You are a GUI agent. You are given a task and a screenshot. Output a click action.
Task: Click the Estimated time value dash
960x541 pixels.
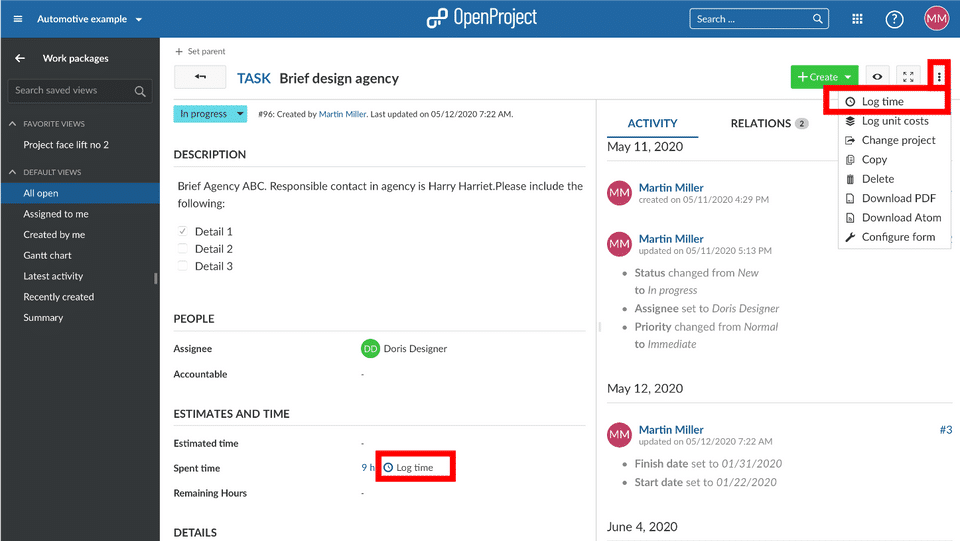[362, 443]
